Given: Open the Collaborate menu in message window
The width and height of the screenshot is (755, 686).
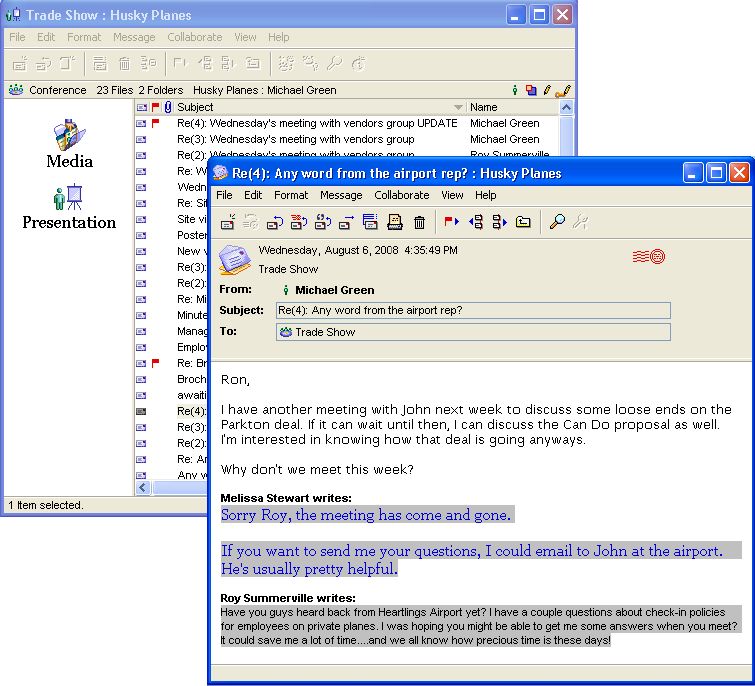Looking at the screenshot, I should pos(401,195).
